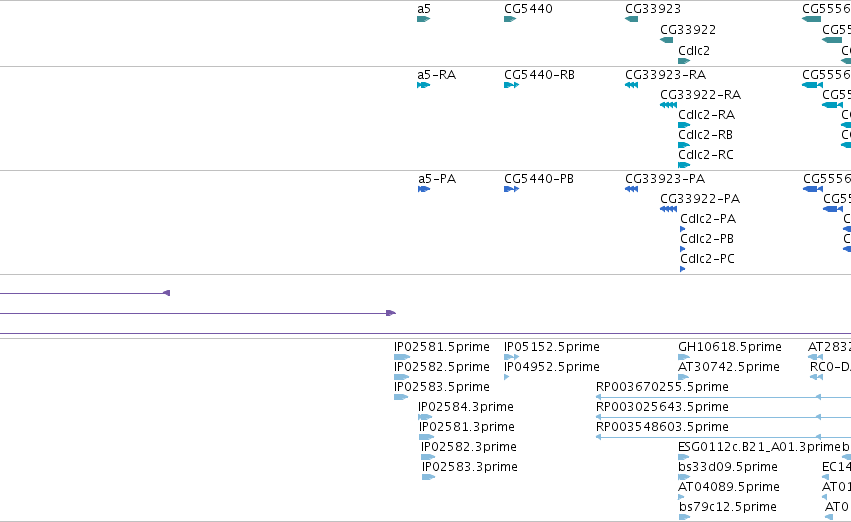Image resolution: width=851 pixels, height=522 pixels.
Task: Select EST bs33d09.5prime
Action: pos(684,477)
